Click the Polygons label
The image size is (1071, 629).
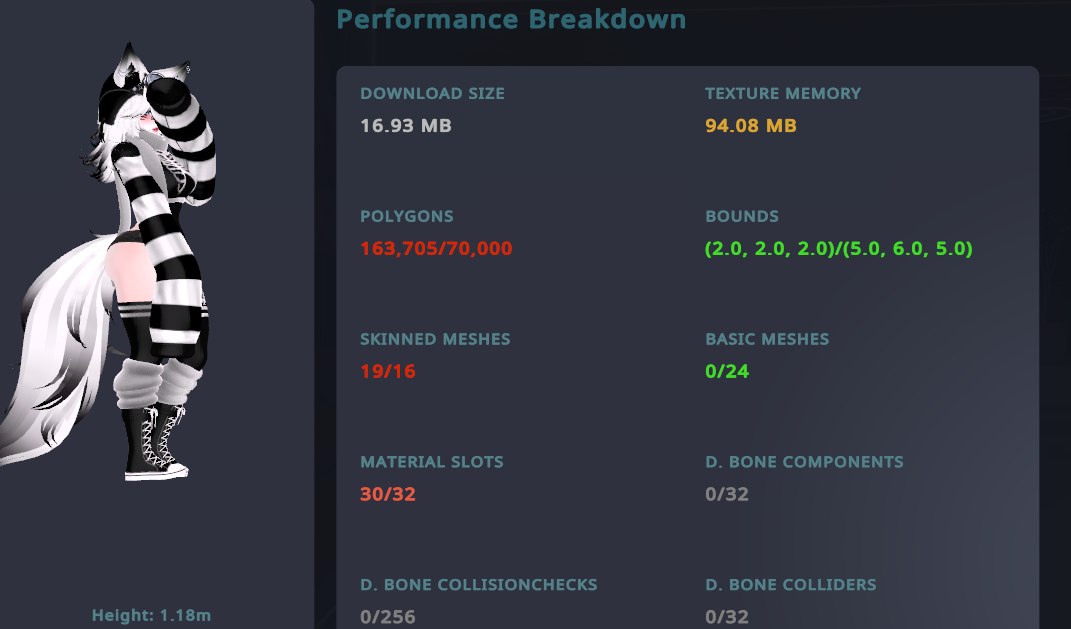pos(406,217)
